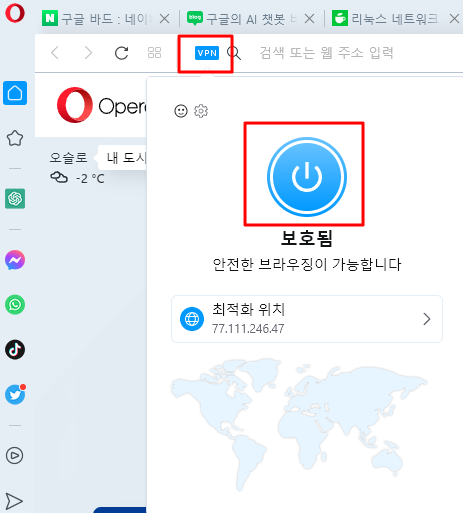Open WhatsApp in sidebar

(x=15, y=305)
